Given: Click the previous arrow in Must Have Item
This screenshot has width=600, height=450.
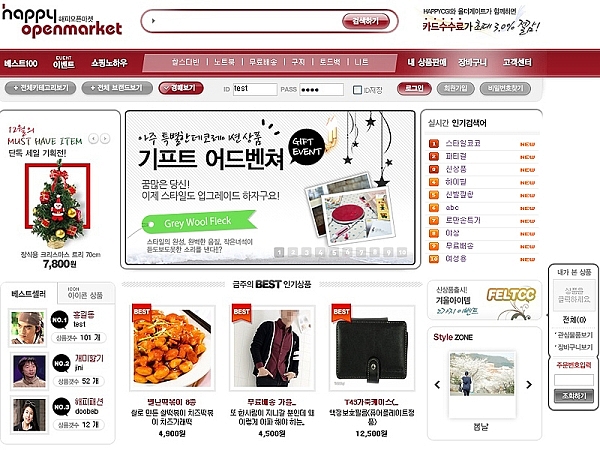Looking at the screenshot, I should click(x=93, y=139).
